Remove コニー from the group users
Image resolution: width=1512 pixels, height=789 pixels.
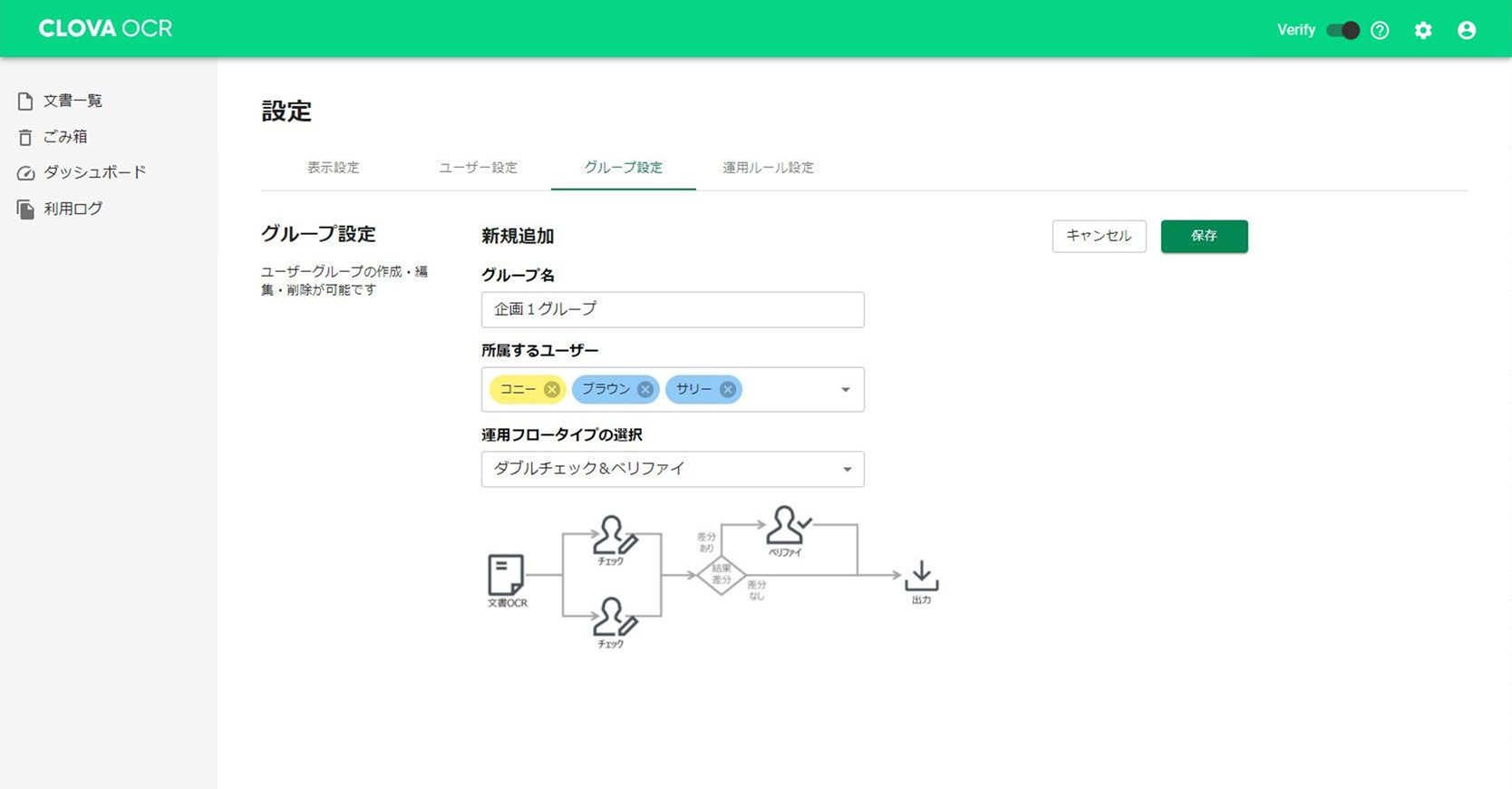[551, 389]
